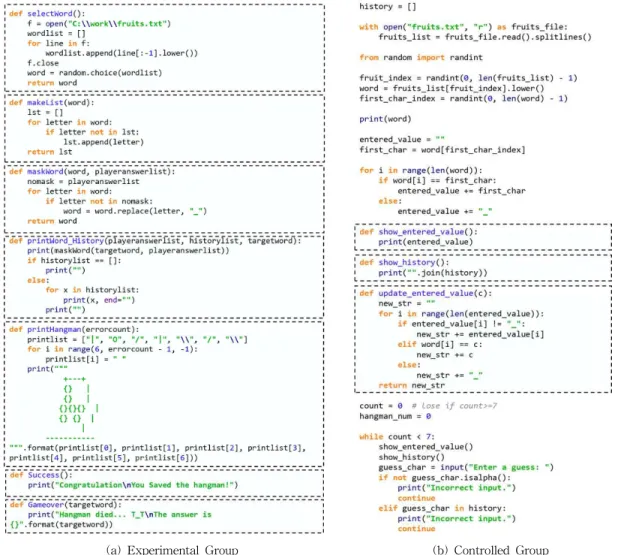Viewport: 621px width, 555px height.
Task: Click the (b) Controlled Group caption
Action: tap(490, 549)
